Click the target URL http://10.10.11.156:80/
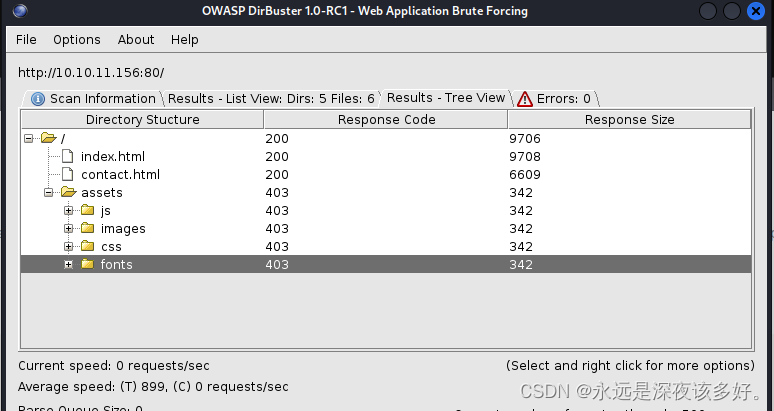Image resolution: width=774 pixels, height=411 pixels. (x=91, y=73)
